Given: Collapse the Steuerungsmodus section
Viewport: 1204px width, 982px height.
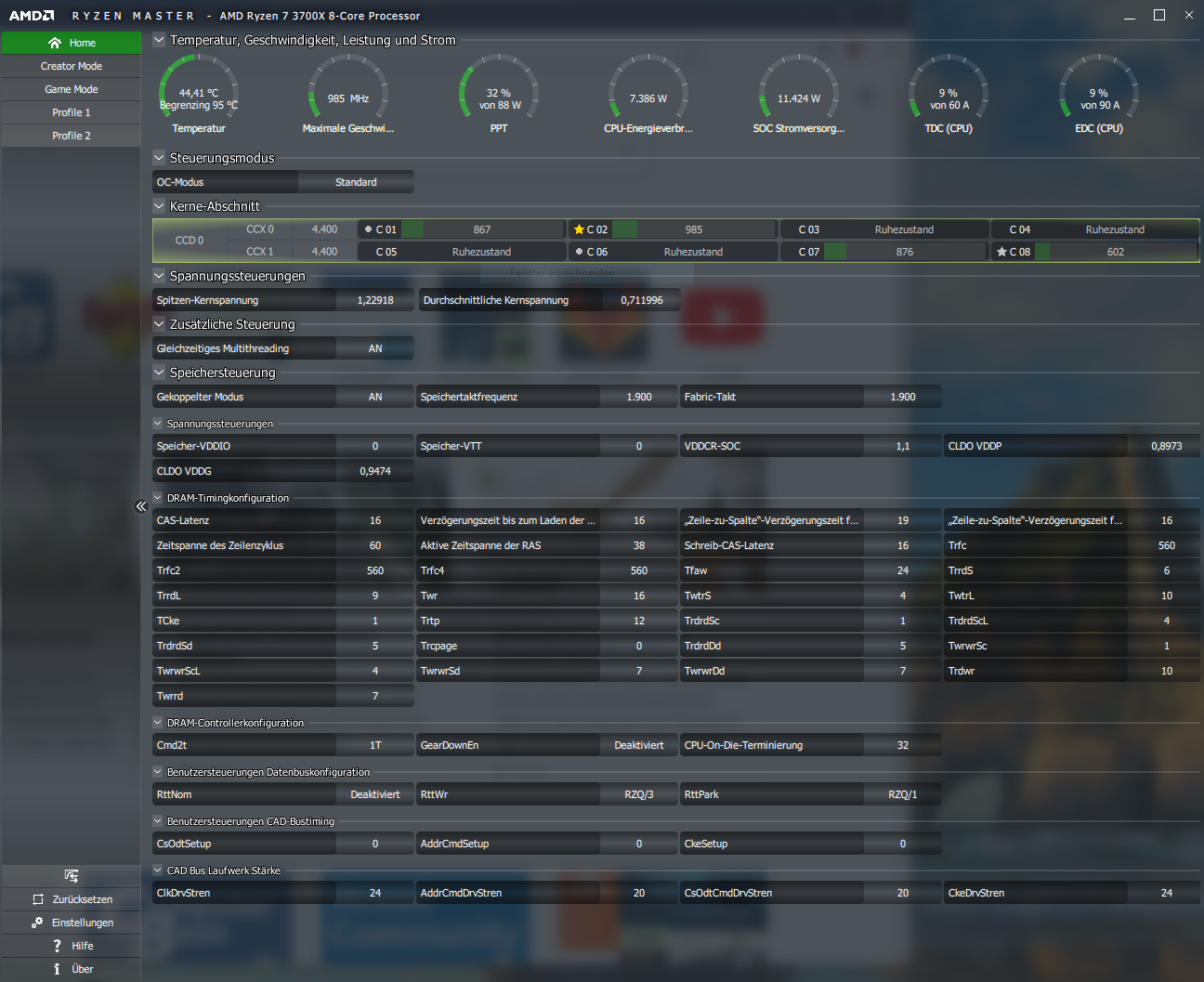Looking at the screenshot, I should [x=159, y=158].
